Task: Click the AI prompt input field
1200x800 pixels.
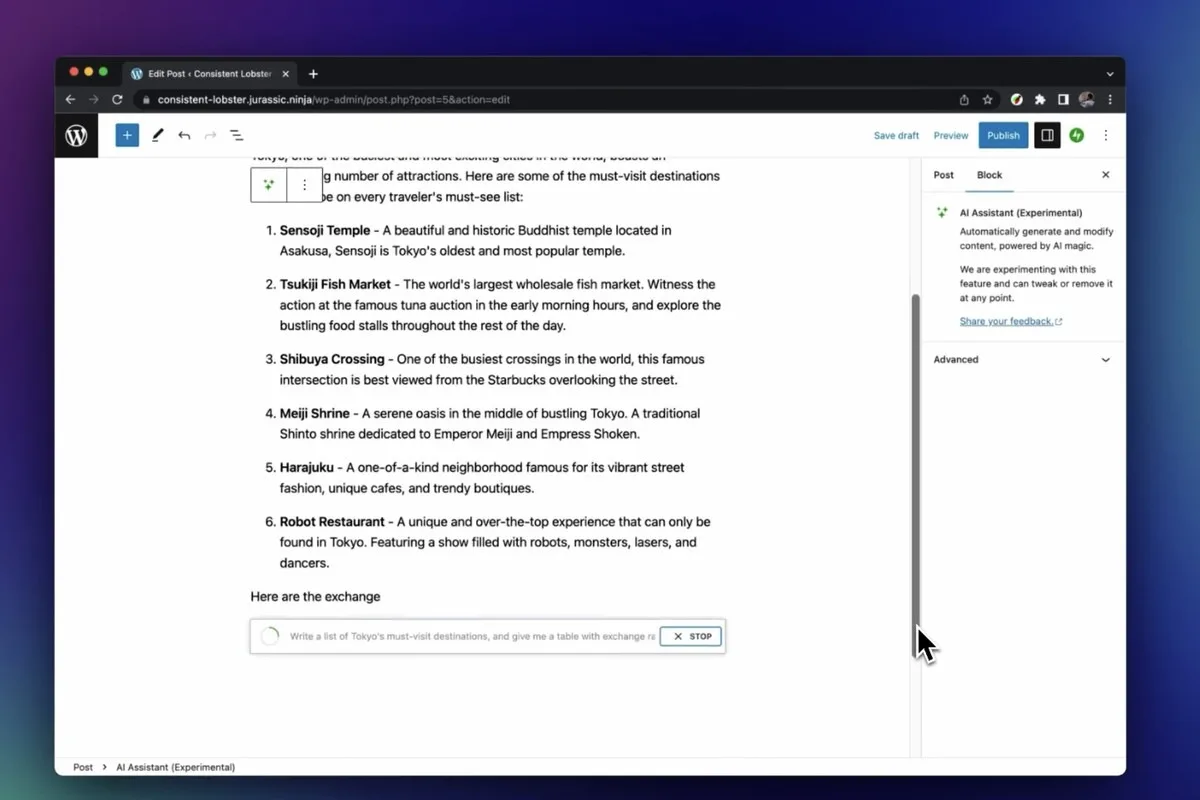Action: tap(470, 636)
